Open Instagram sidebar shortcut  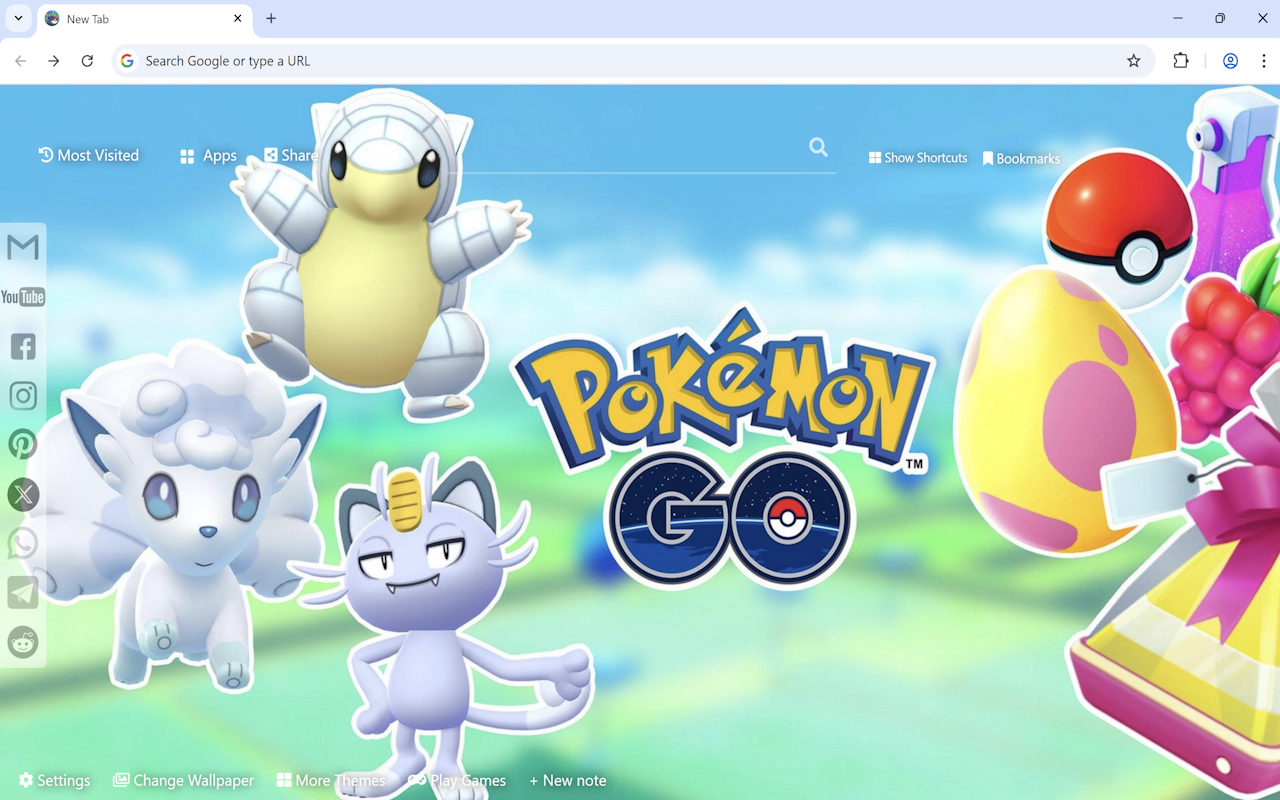coord(23,395)
